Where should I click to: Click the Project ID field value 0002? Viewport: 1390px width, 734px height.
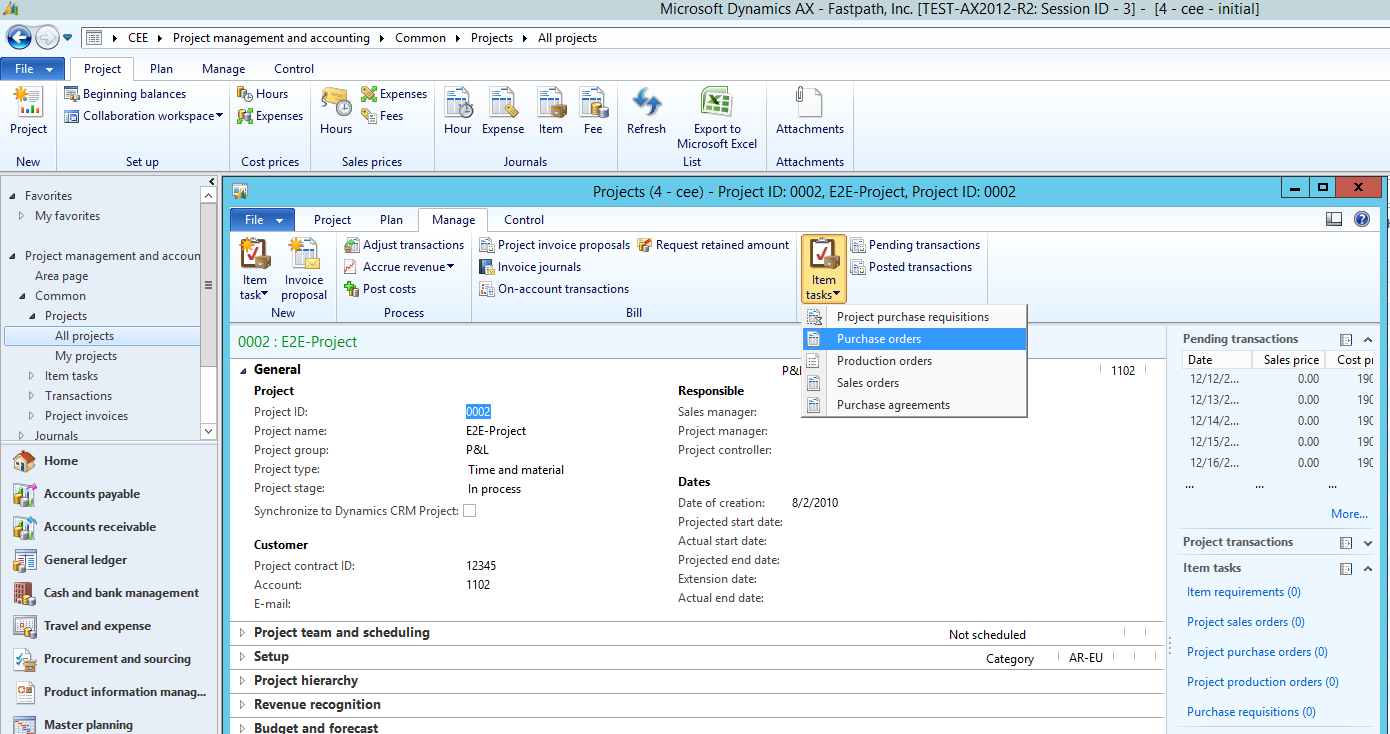tap(478, 412)
